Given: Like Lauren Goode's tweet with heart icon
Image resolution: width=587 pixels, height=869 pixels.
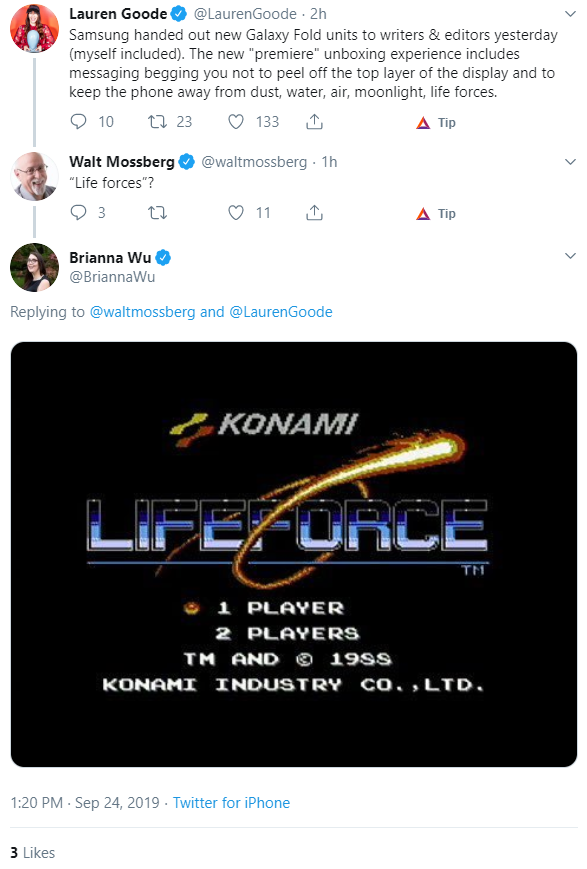Looking at the screenshot, I should (x=236, y=121).
